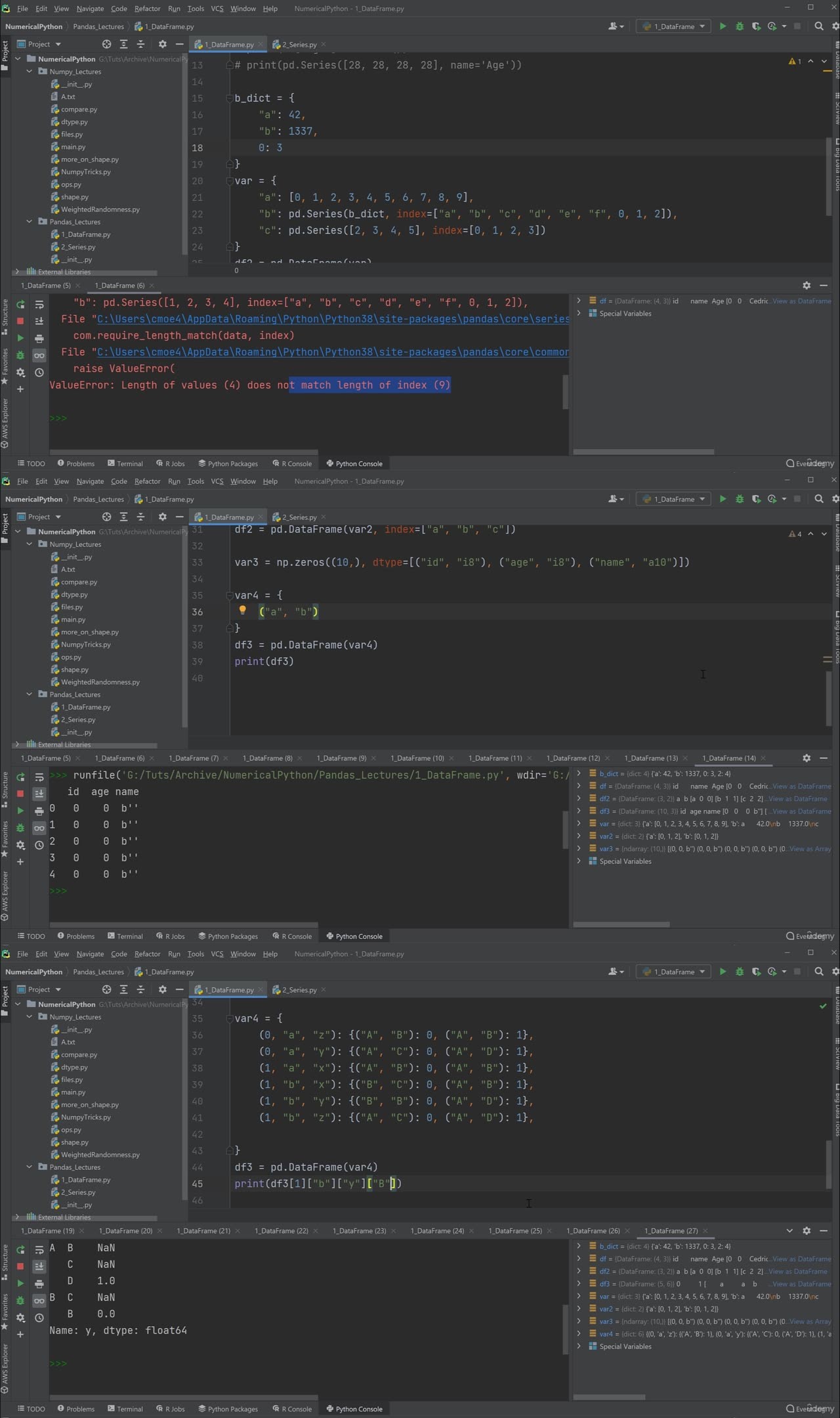Click the warning indicator showing 1 problem

point(795,61)
